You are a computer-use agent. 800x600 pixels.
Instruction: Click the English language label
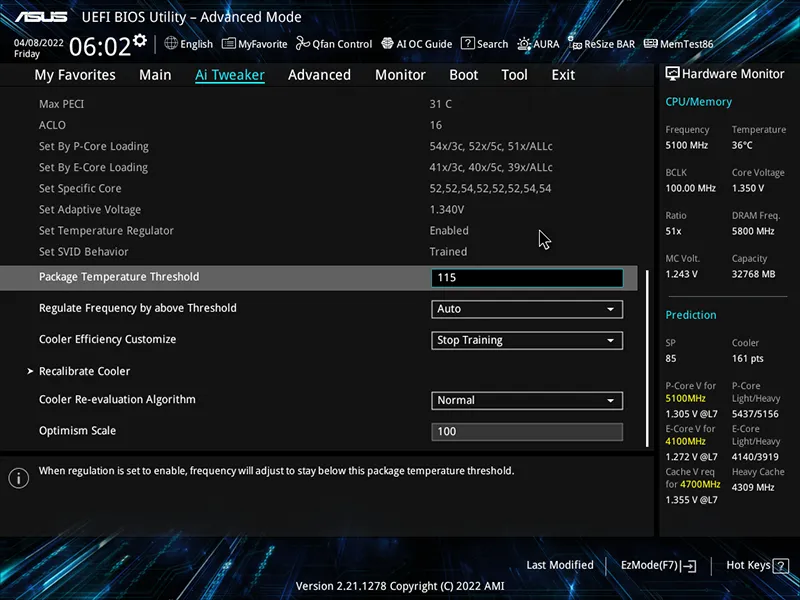[196, 44]
